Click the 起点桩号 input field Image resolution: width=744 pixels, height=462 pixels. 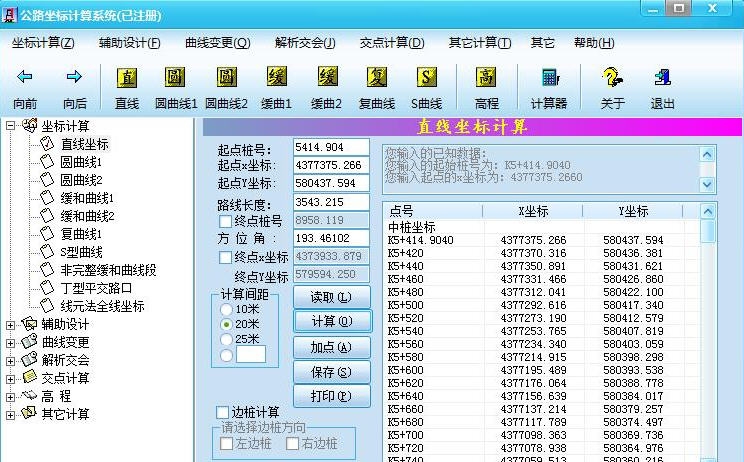332,147
